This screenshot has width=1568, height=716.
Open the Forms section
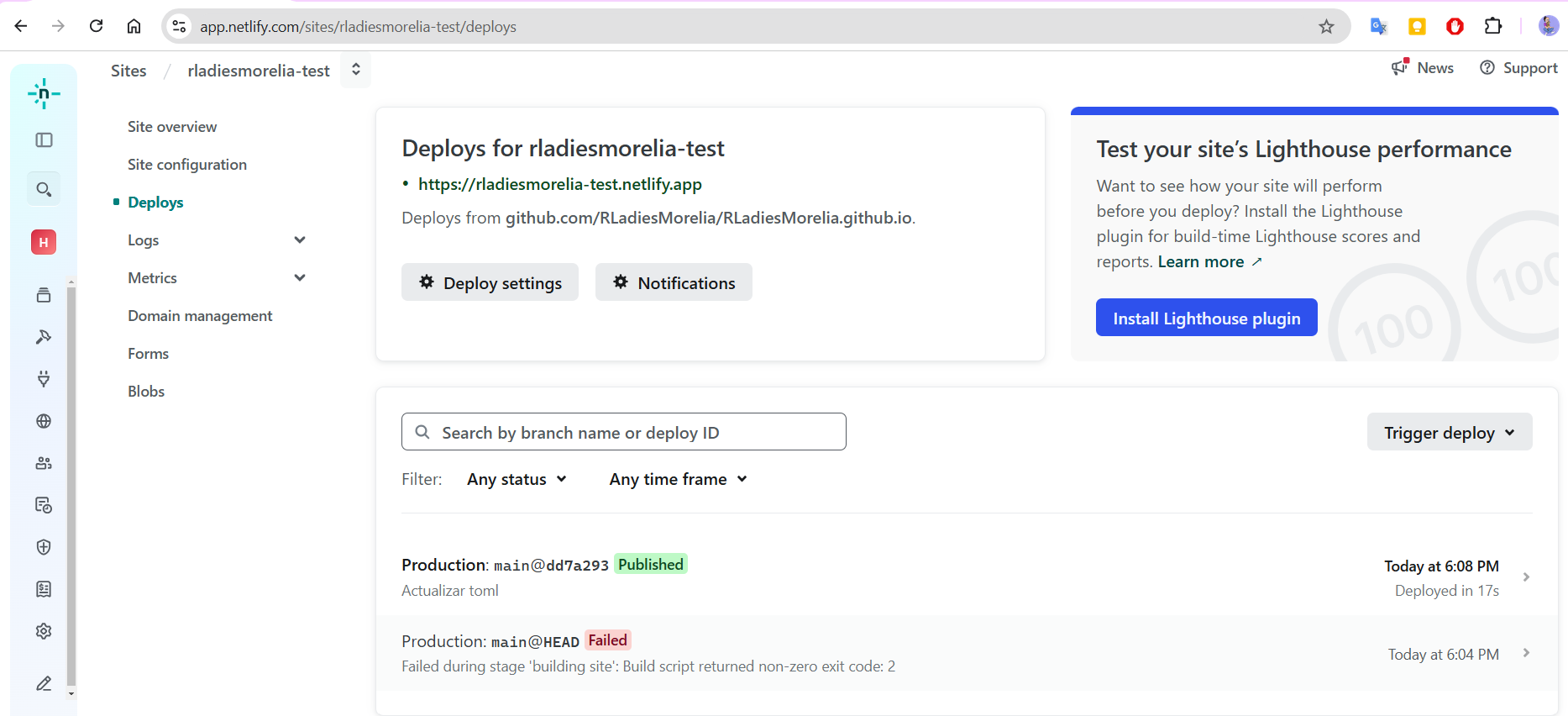click(148, 353)
